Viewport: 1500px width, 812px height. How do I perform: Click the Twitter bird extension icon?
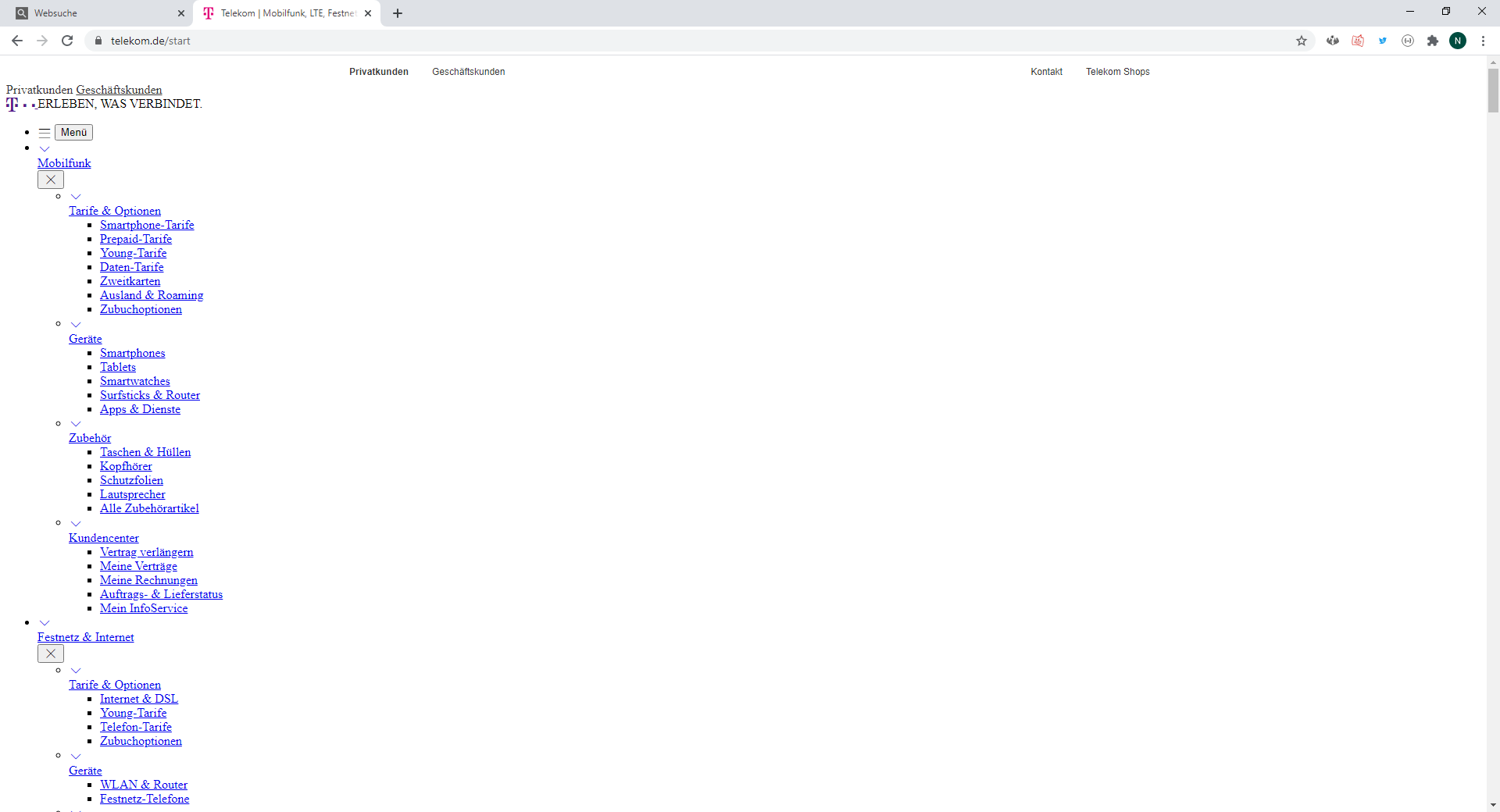pyautogui.click(x=1383, y=41)
